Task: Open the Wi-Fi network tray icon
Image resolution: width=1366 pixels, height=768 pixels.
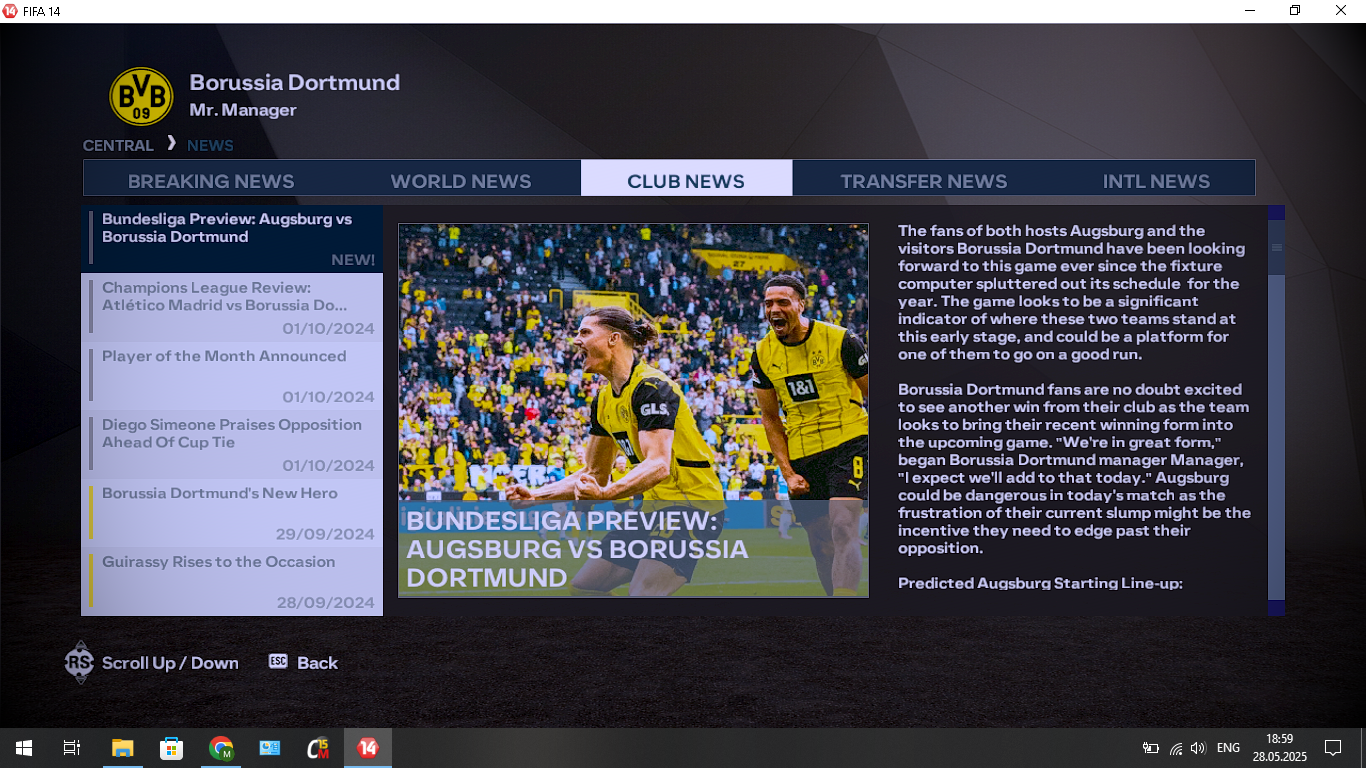Action: tap(1176, 748)
